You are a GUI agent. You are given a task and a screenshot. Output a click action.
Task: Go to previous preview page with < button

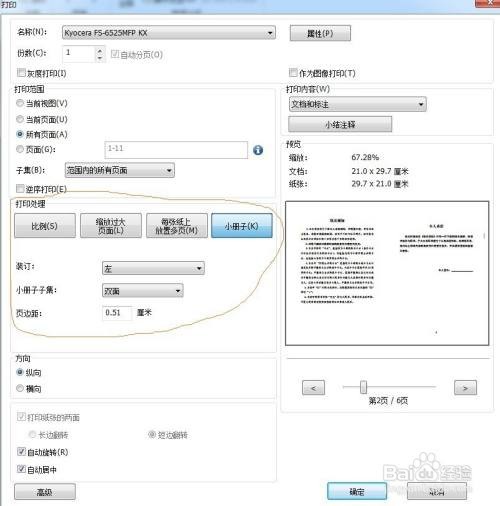[x=313, y=388]
